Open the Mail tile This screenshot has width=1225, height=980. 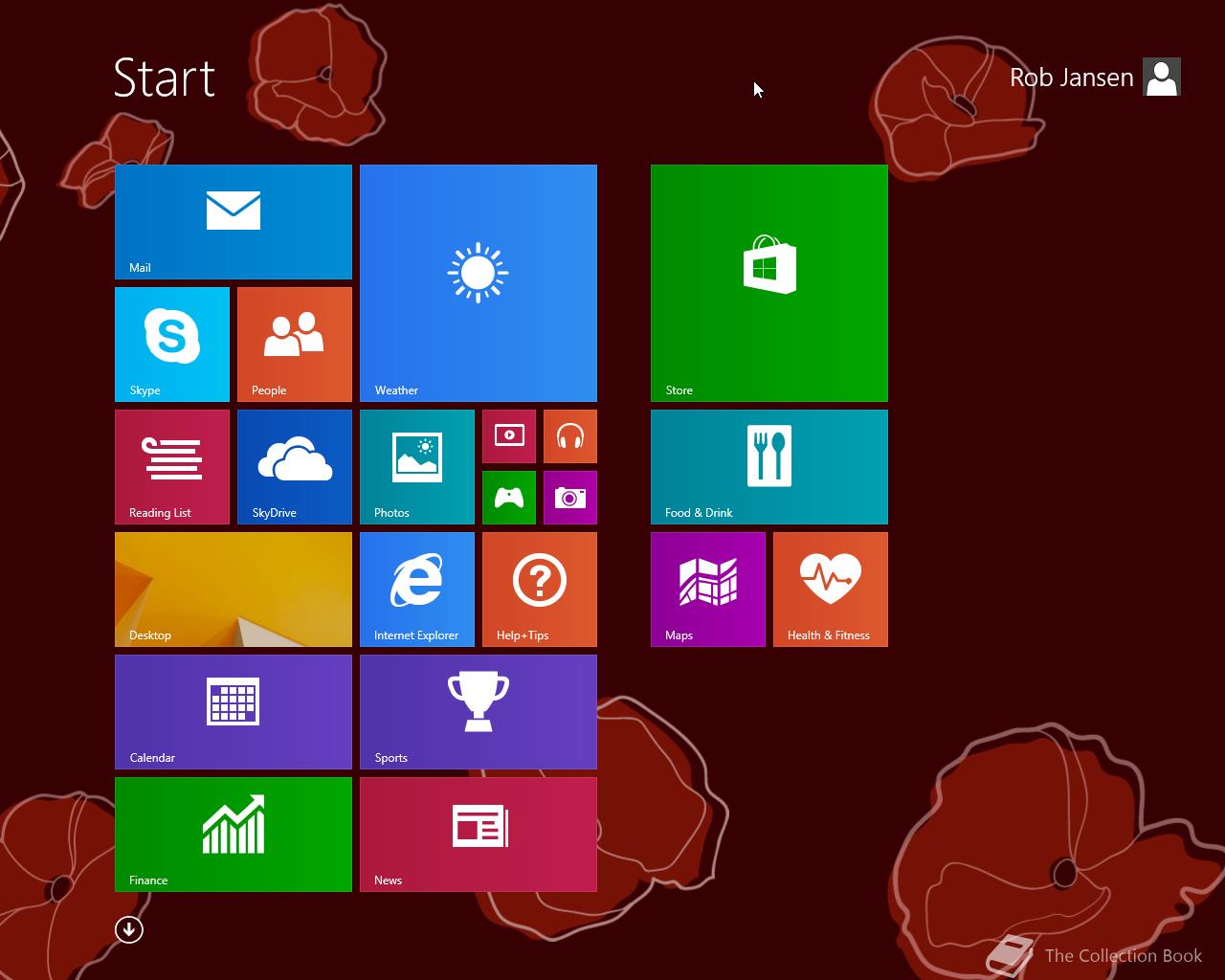(234, 222)
